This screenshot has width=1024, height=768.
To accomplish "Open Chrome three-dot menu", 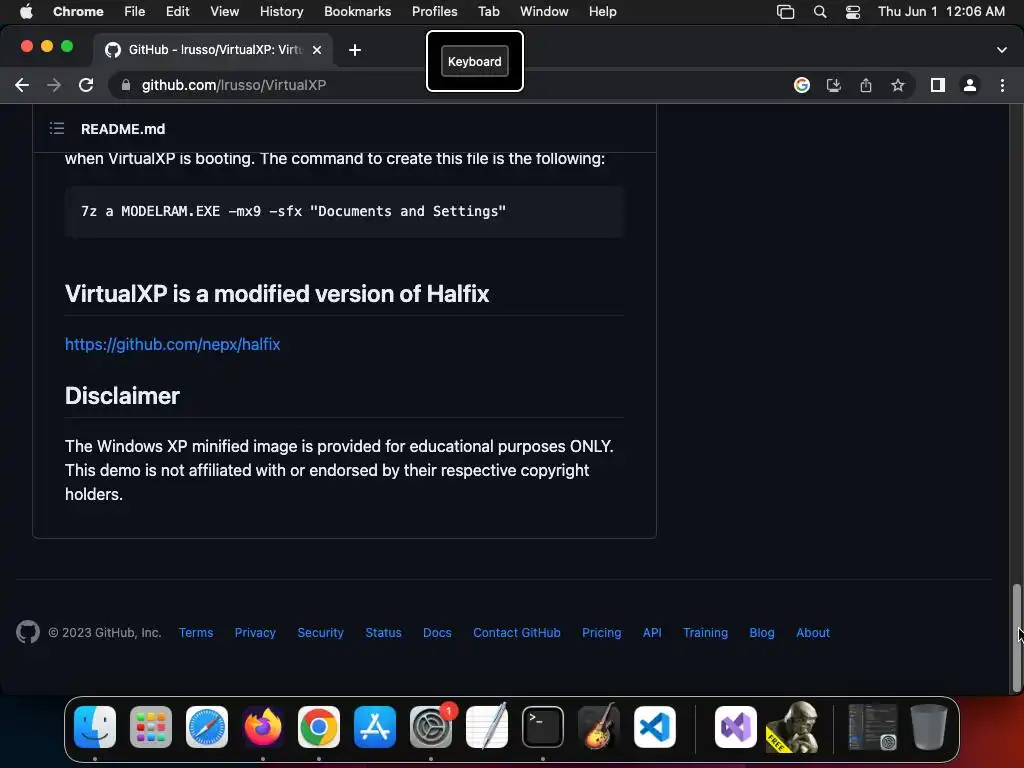I will [x=1002, y=85].
